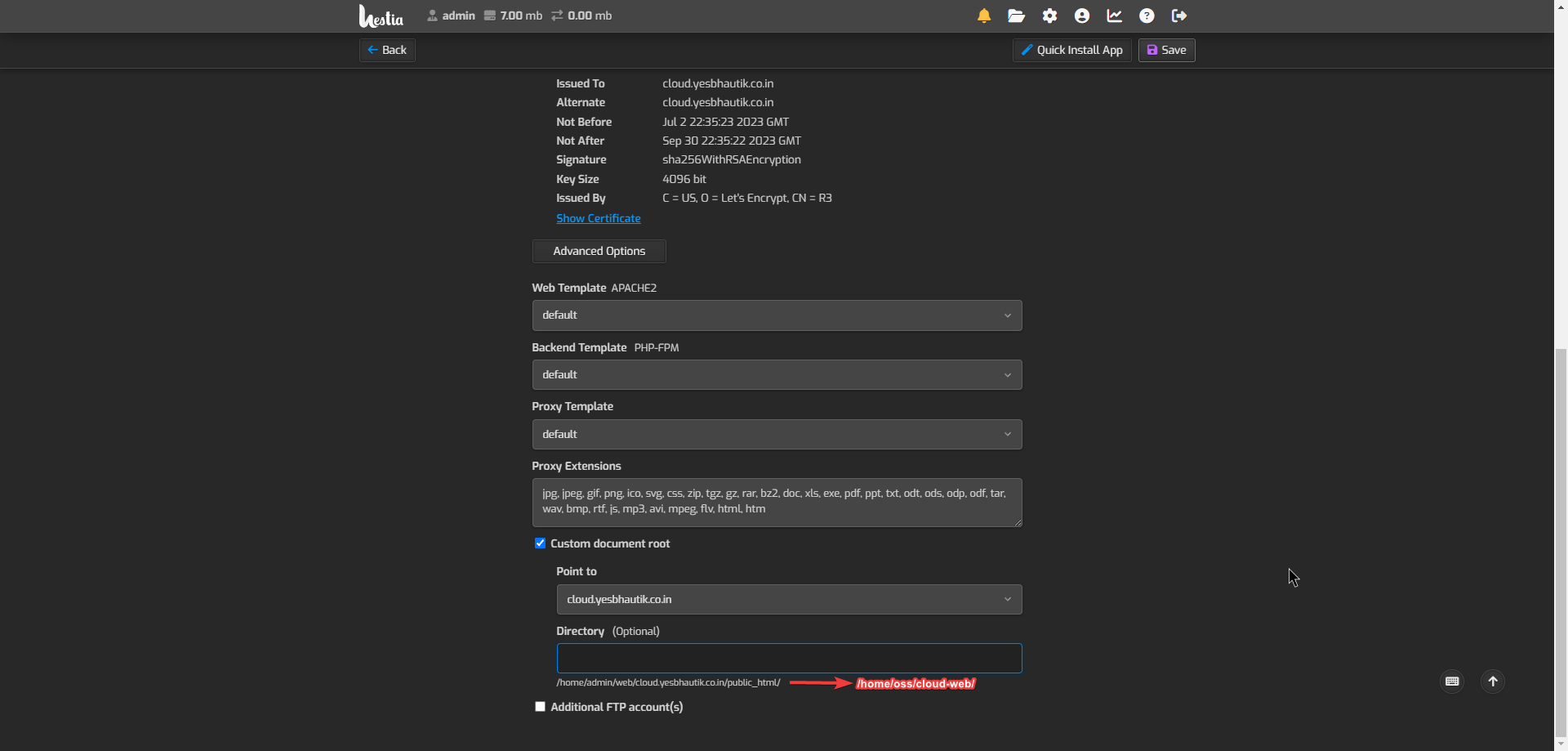Open the Show Certificate link

coord(599,218)
